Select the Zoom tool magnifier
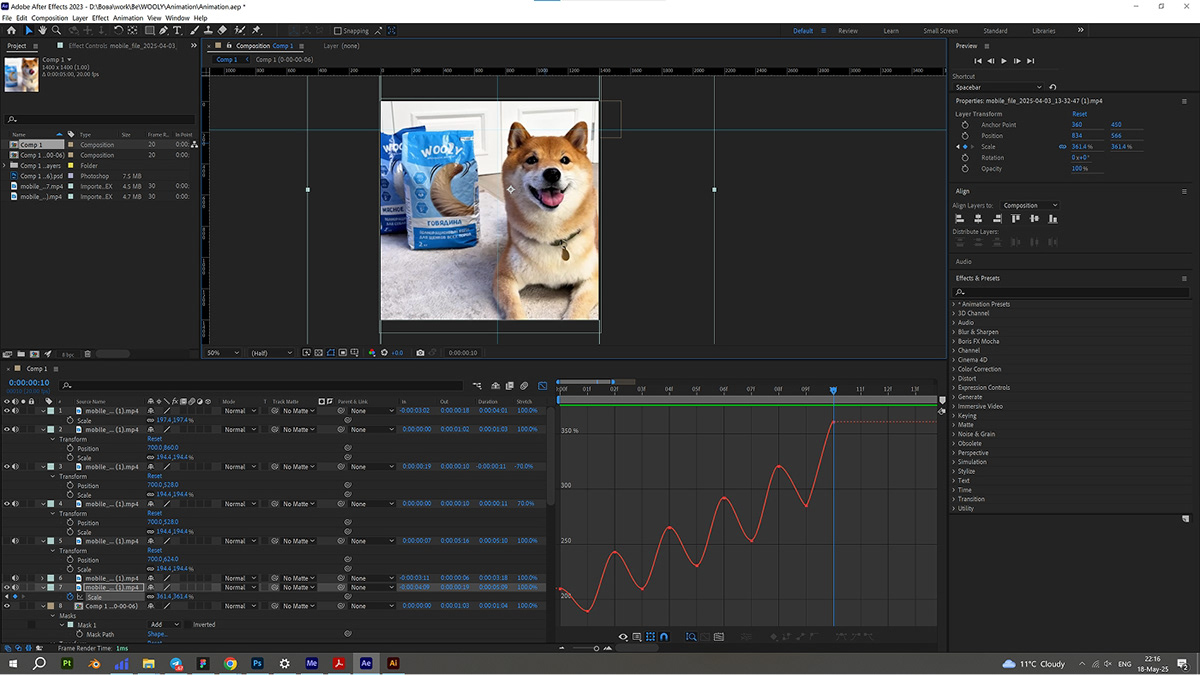 [56, 31]
